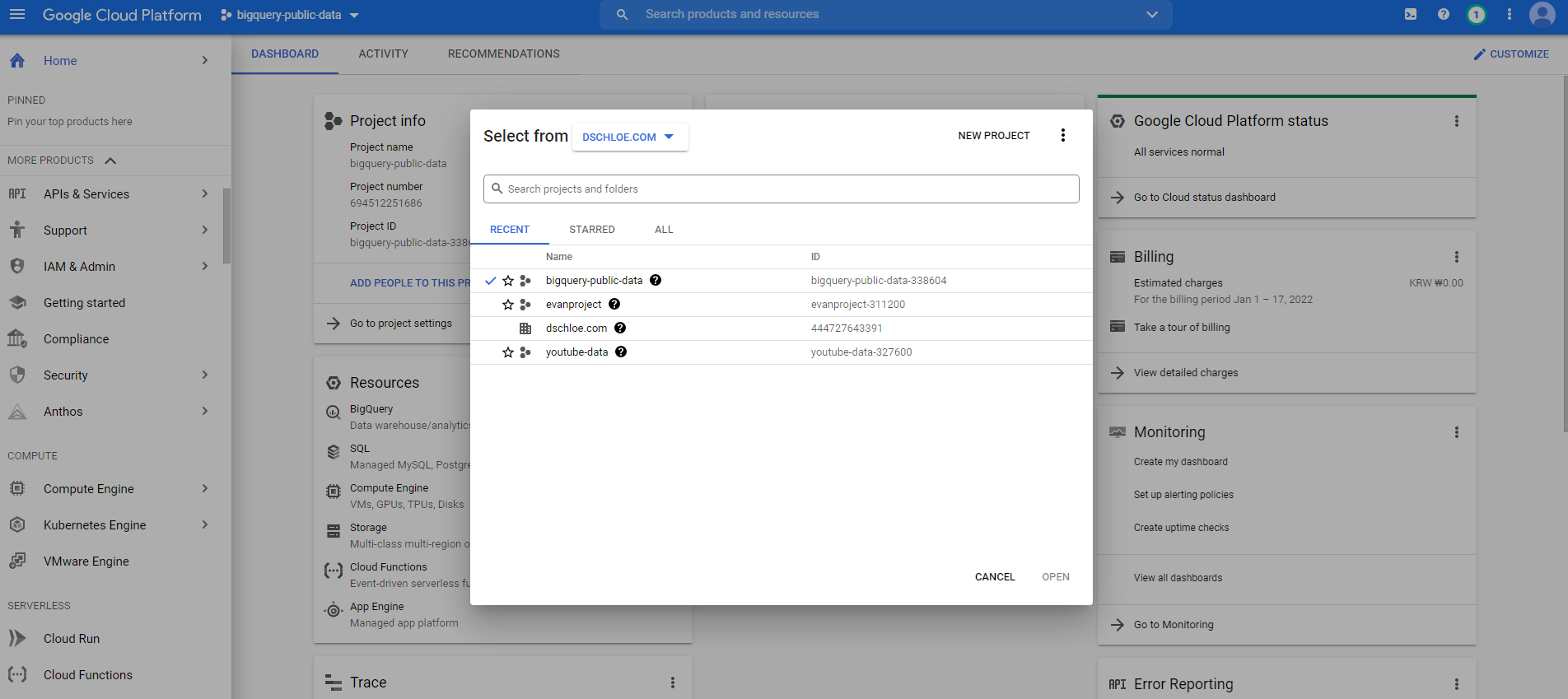Click the CUSTOMIZE button
Viewport: 1568px width, 699px height.
1511,54
